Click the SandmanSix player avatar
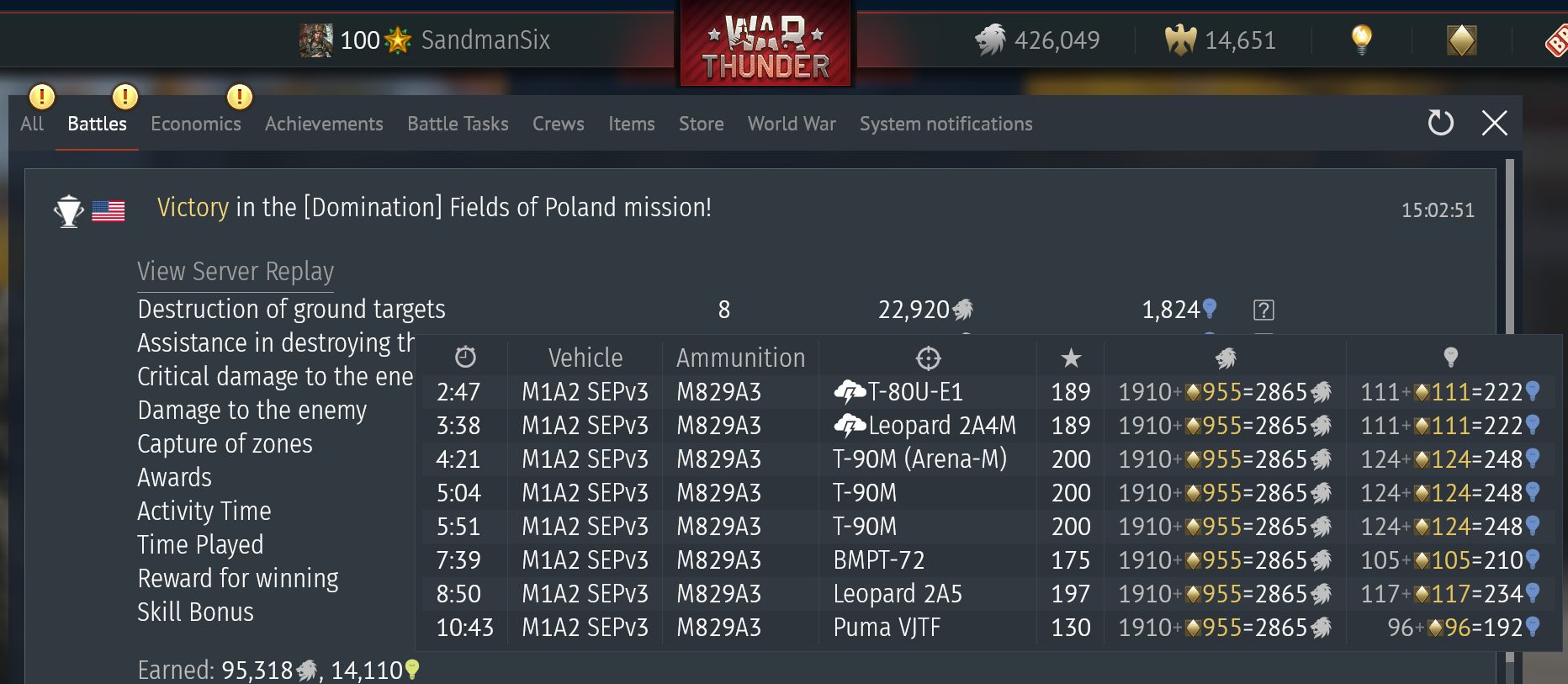This screenshot has width=1568, height=684. [x=316, y=40]
